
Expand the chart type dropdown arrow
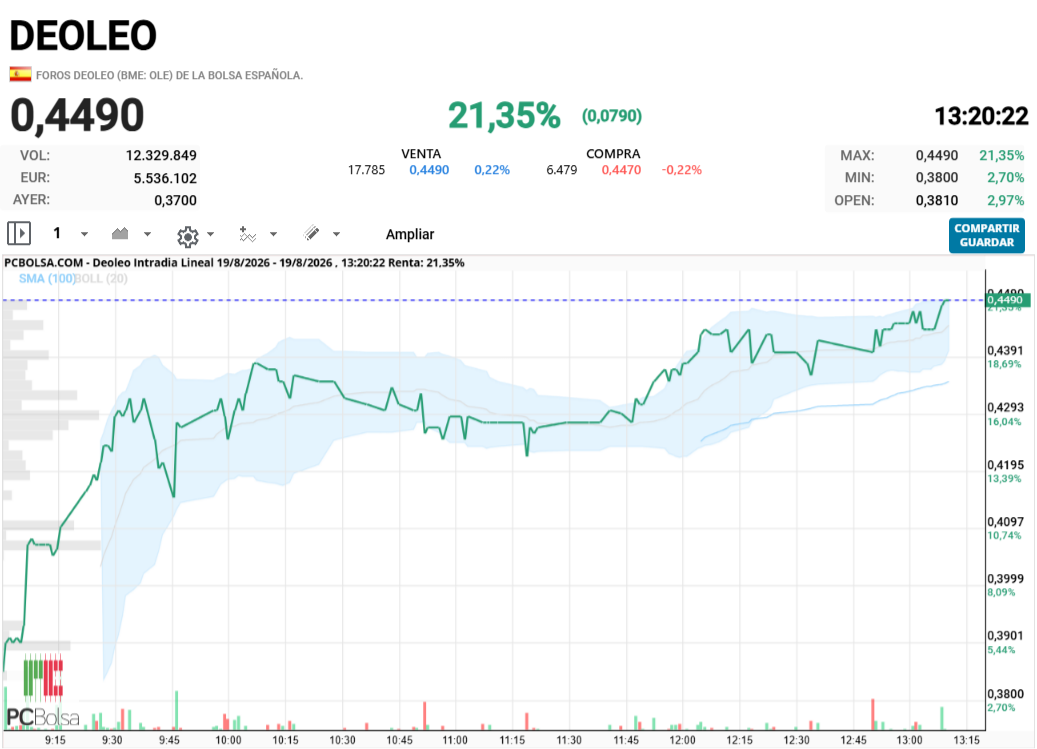147,234
